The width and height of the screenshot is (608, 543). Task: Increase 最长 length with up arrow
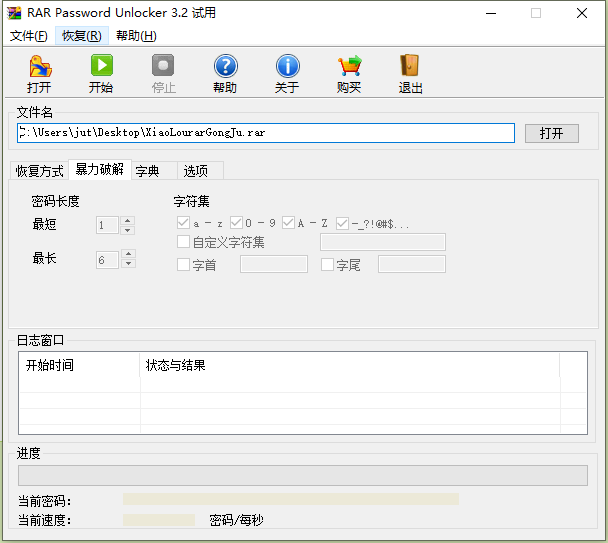[x=128, y=254]
